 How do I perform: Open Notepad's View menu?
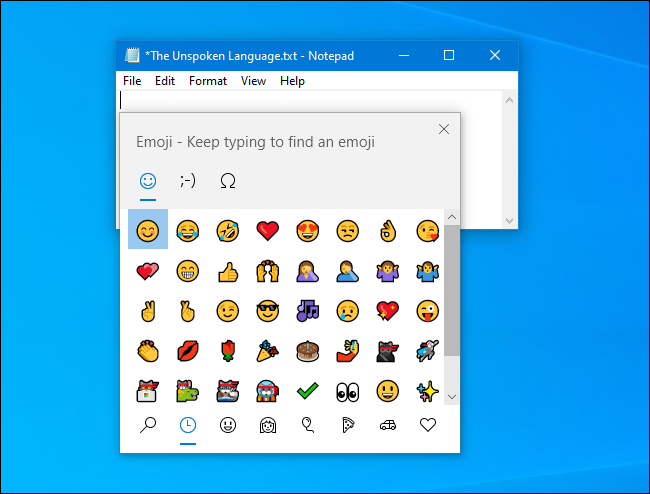point(253,81)
